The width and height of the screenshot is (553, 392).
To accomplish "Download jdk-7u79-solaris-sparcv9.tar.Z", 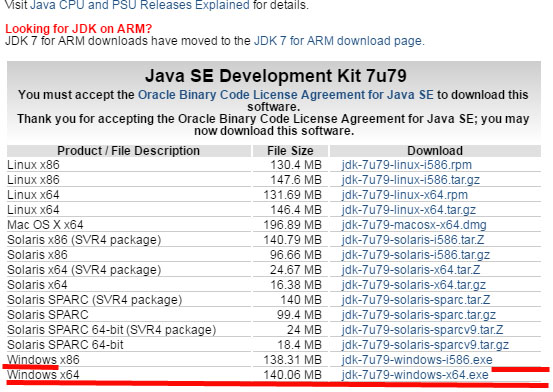I will (422, 330).
